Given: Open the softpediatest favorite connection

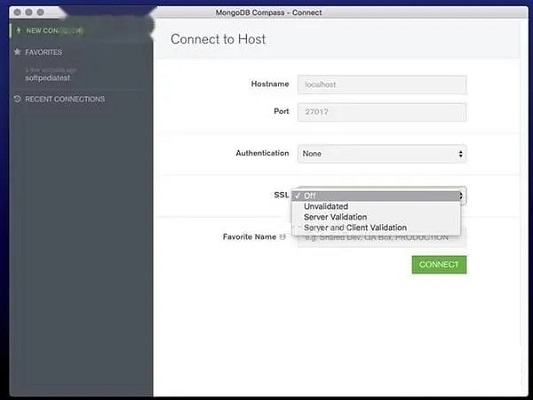Looking at the screenshot, I should (x=48, y=78).
